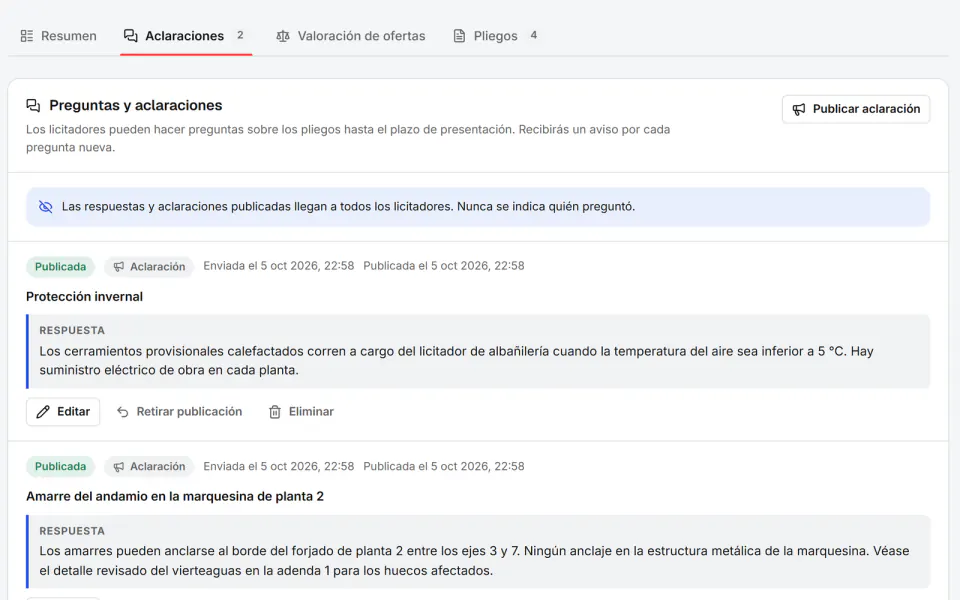The width and height of the screenshot is (960, 600).
Task: Click RESPUESTA label under Protección invernal
Action: [x=72, y=331]
